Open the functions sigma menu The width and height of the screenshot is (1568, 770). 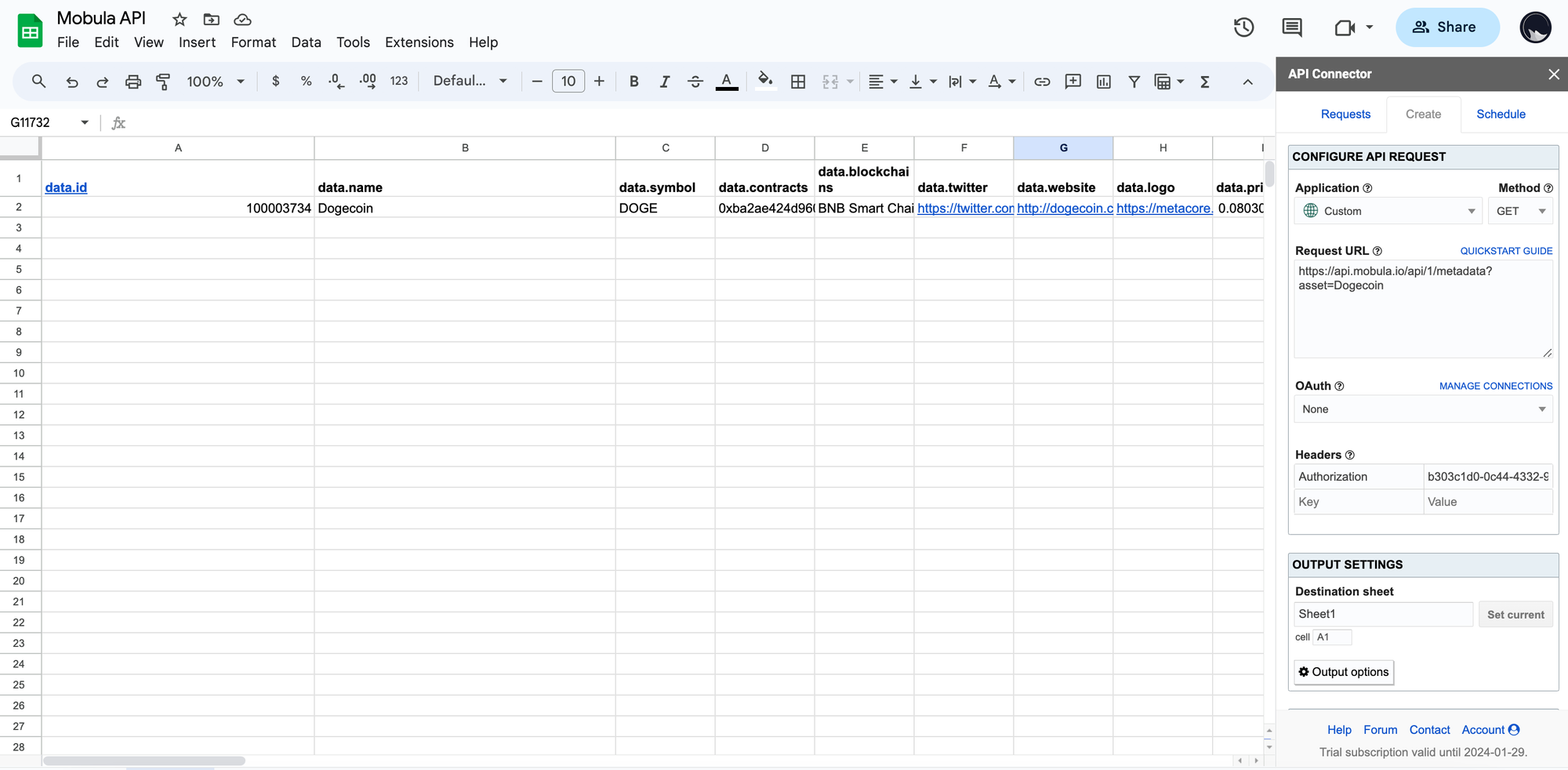point(1205,82)
